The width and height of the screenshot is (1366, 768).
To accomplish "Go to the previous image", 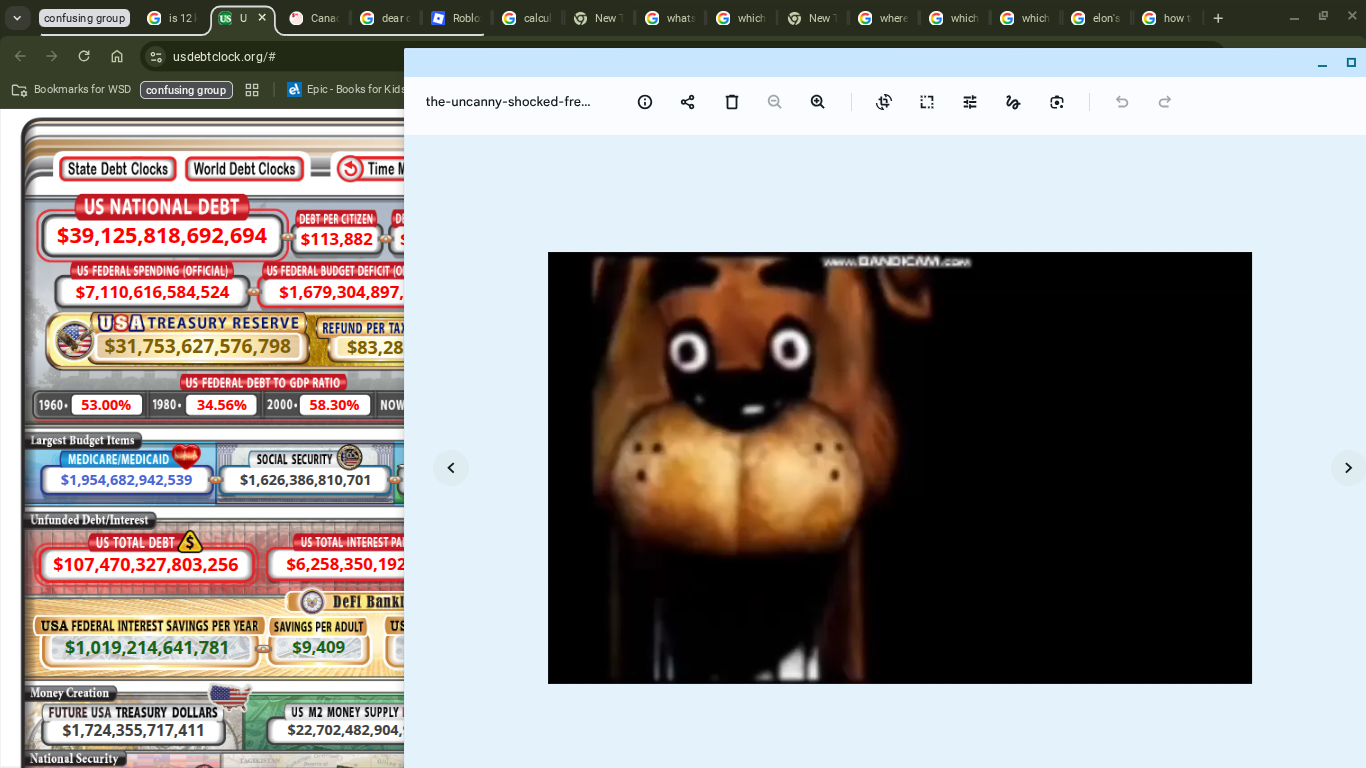I will 451,468.
